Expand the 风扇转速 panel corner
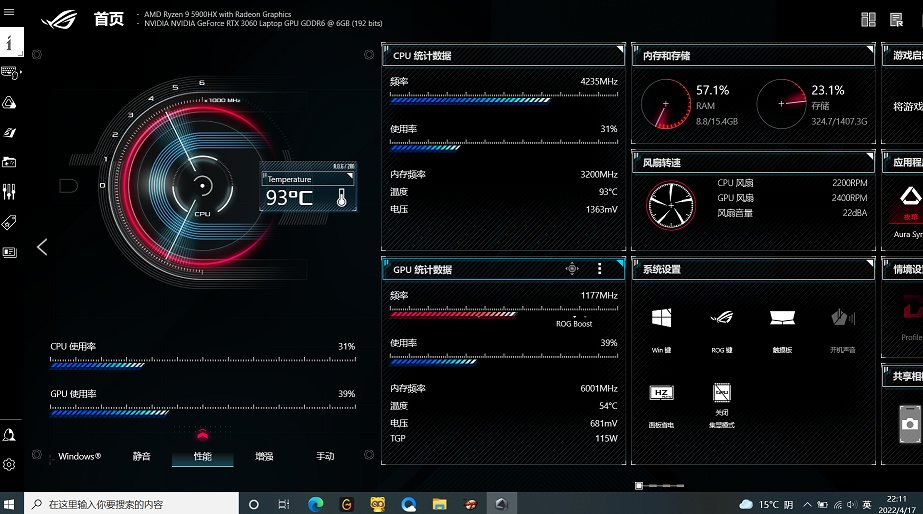Screen dimensions: 923x514 tap(870, 156)
